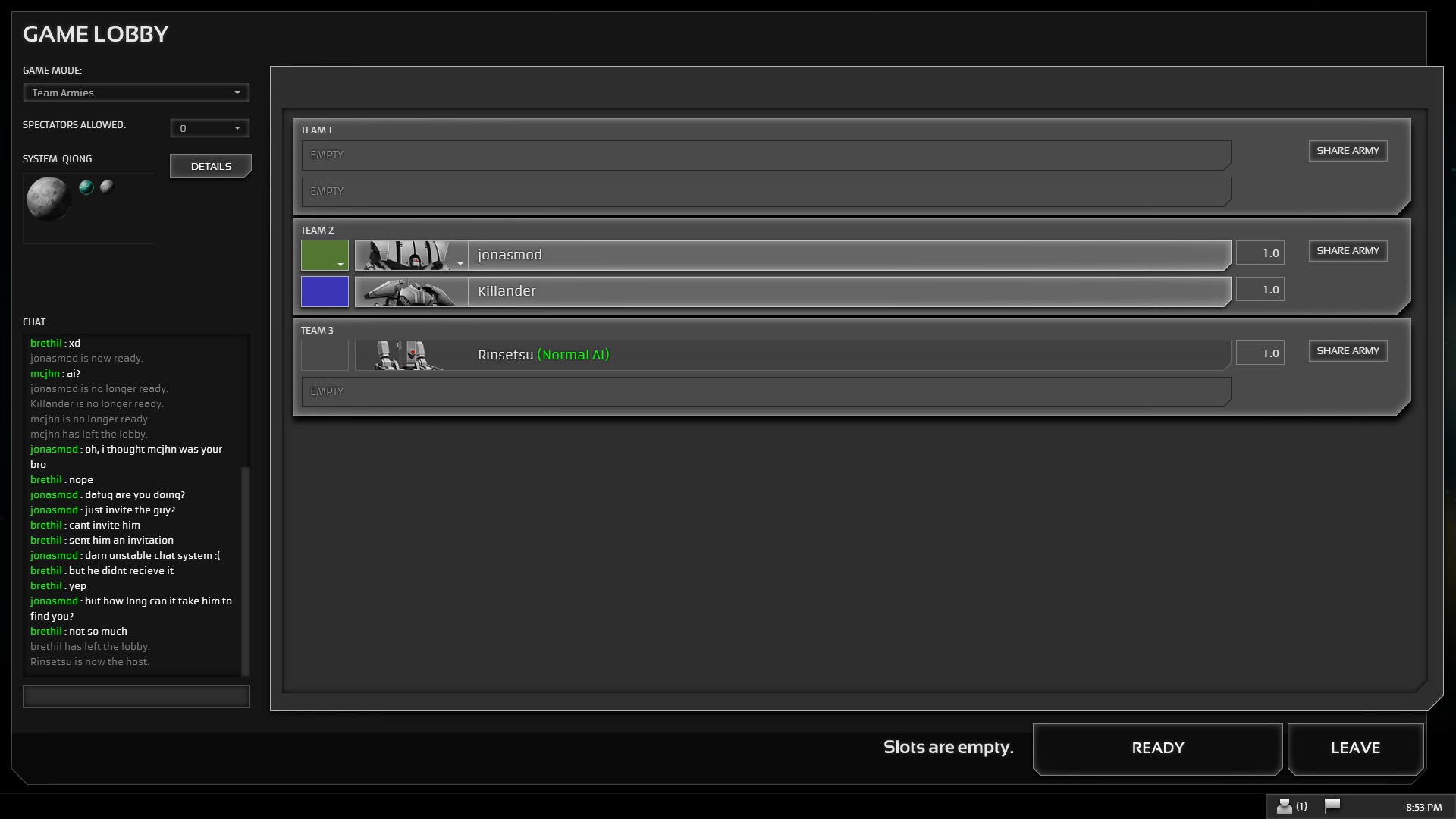Click the chat message input field

[x=136, y=696]
